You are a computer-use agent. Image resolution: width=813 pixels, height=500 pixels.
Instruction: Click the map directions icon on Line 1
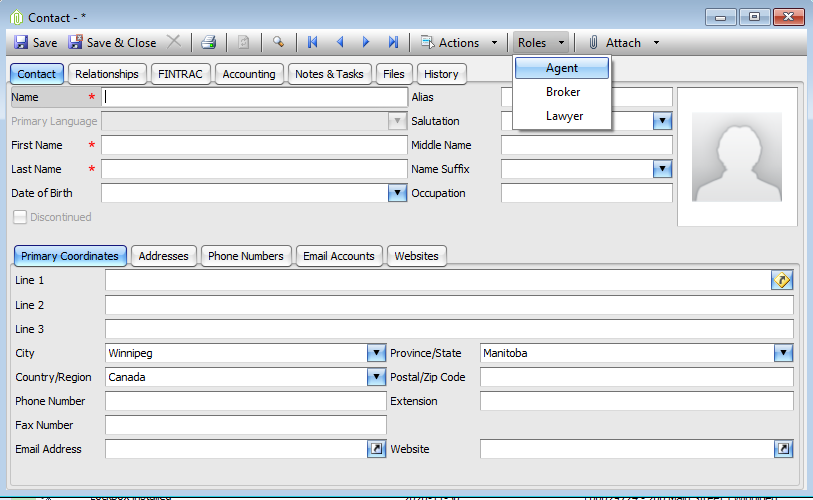click(781, 280)
